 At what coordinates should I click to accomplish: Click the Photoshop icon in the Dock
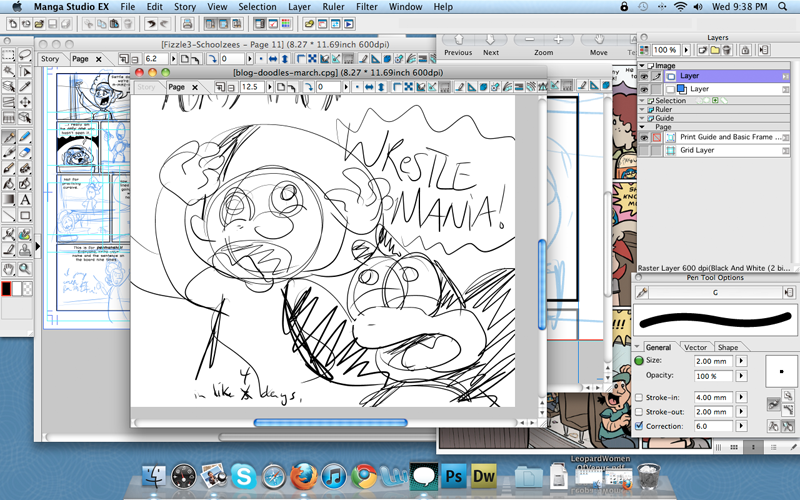[453, 477]
